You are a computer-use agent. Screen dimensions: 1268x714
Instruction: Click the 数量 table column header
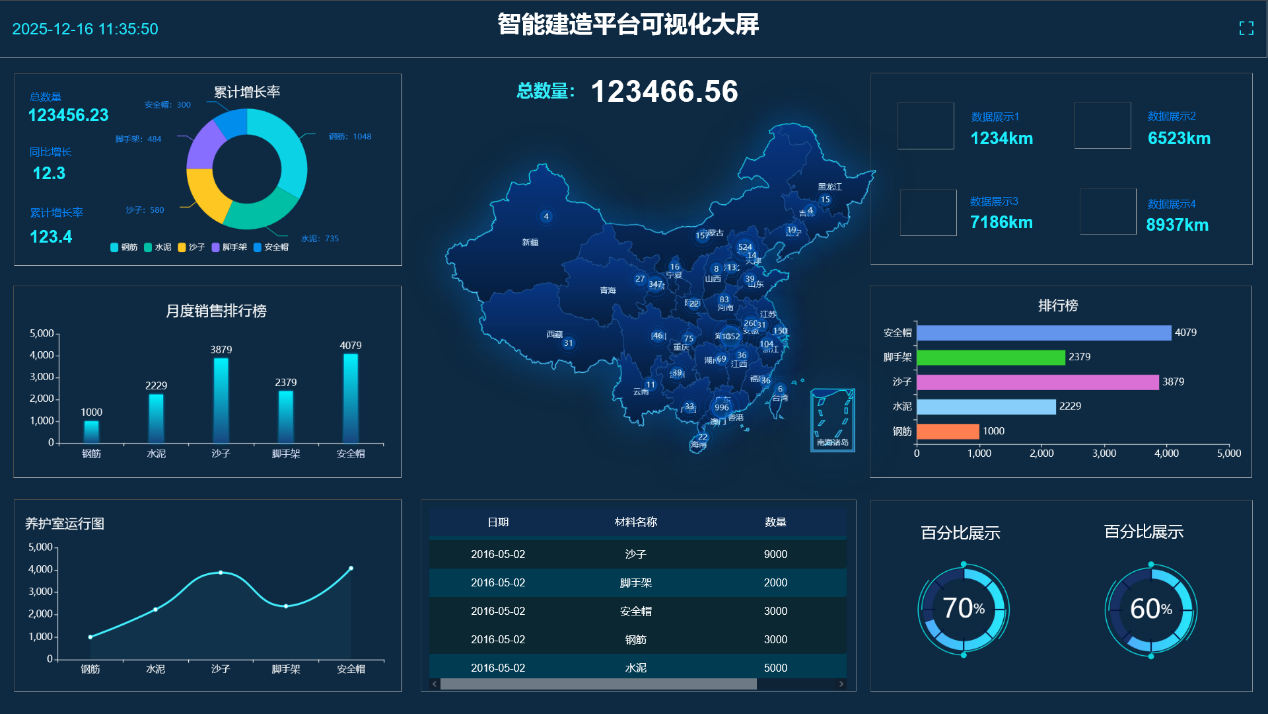775,522
